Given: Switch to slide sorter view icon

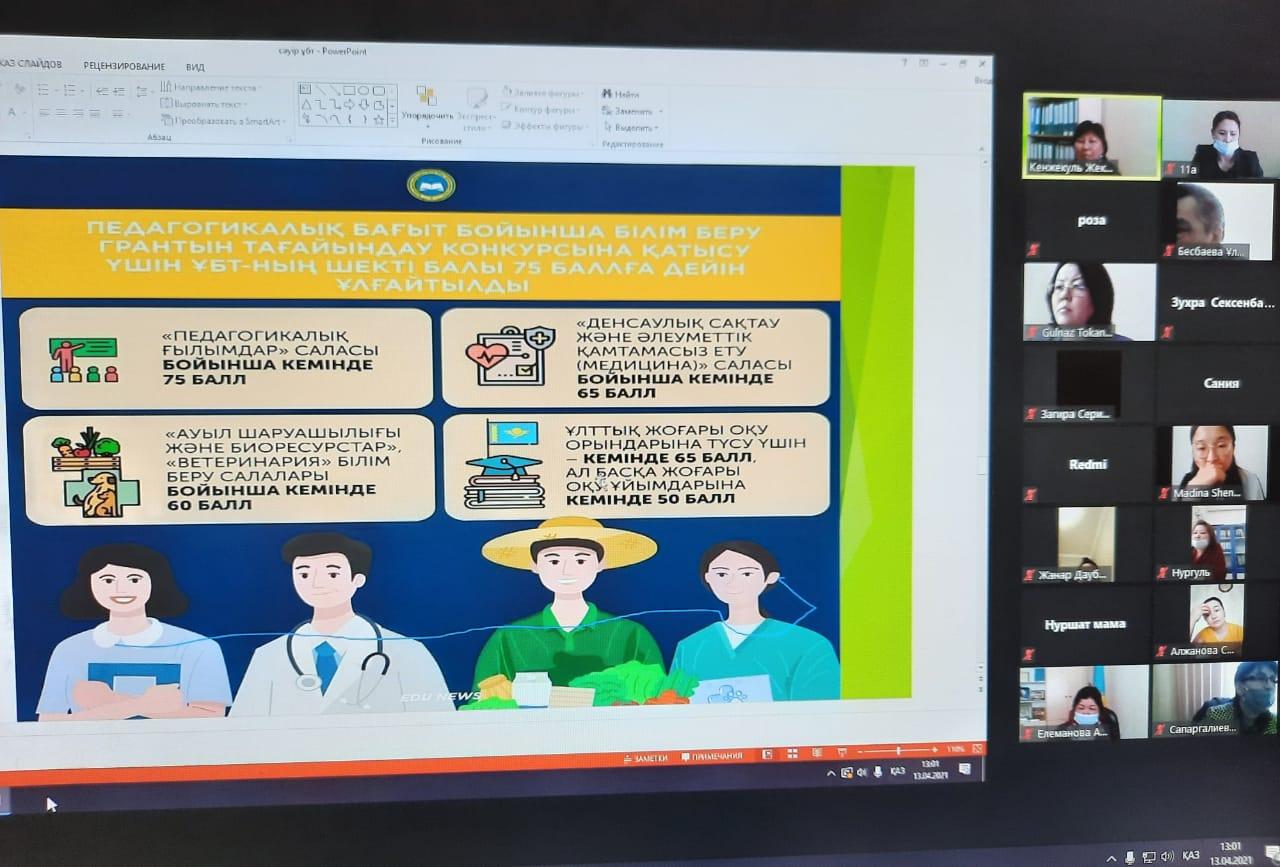Looking at the screenshot, I should coord(792,754).
